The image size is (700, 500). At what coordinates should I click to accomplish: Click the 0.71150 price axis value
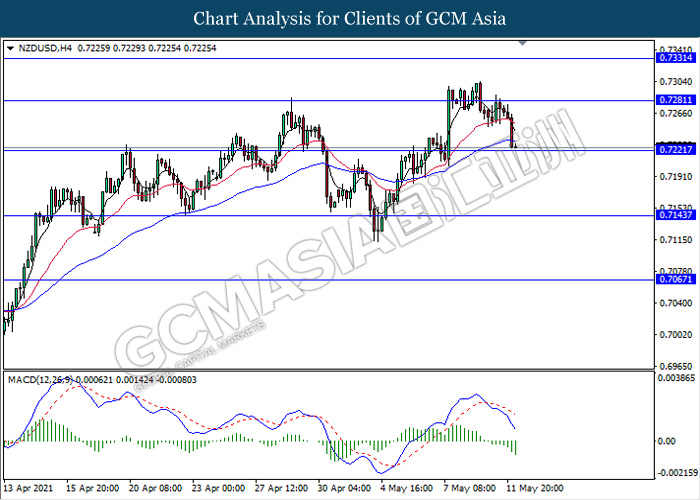coord(676,240)
